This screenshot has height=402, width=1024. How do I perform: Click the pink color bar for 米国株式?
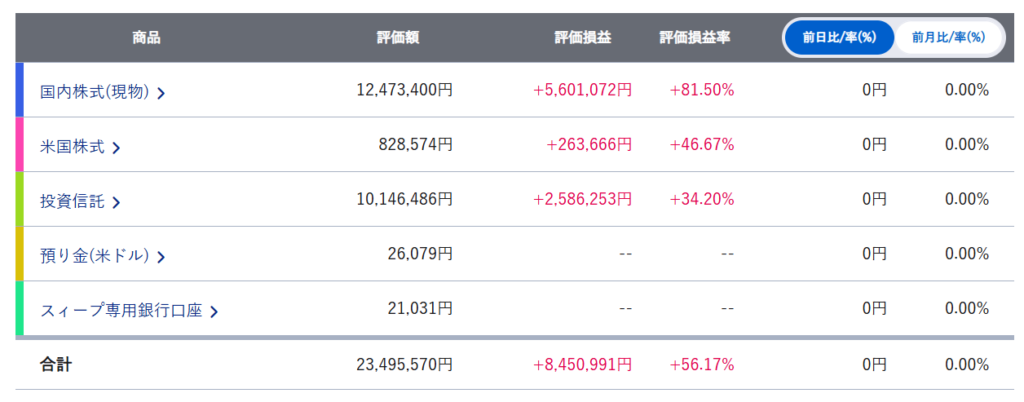tap(19, 145)
